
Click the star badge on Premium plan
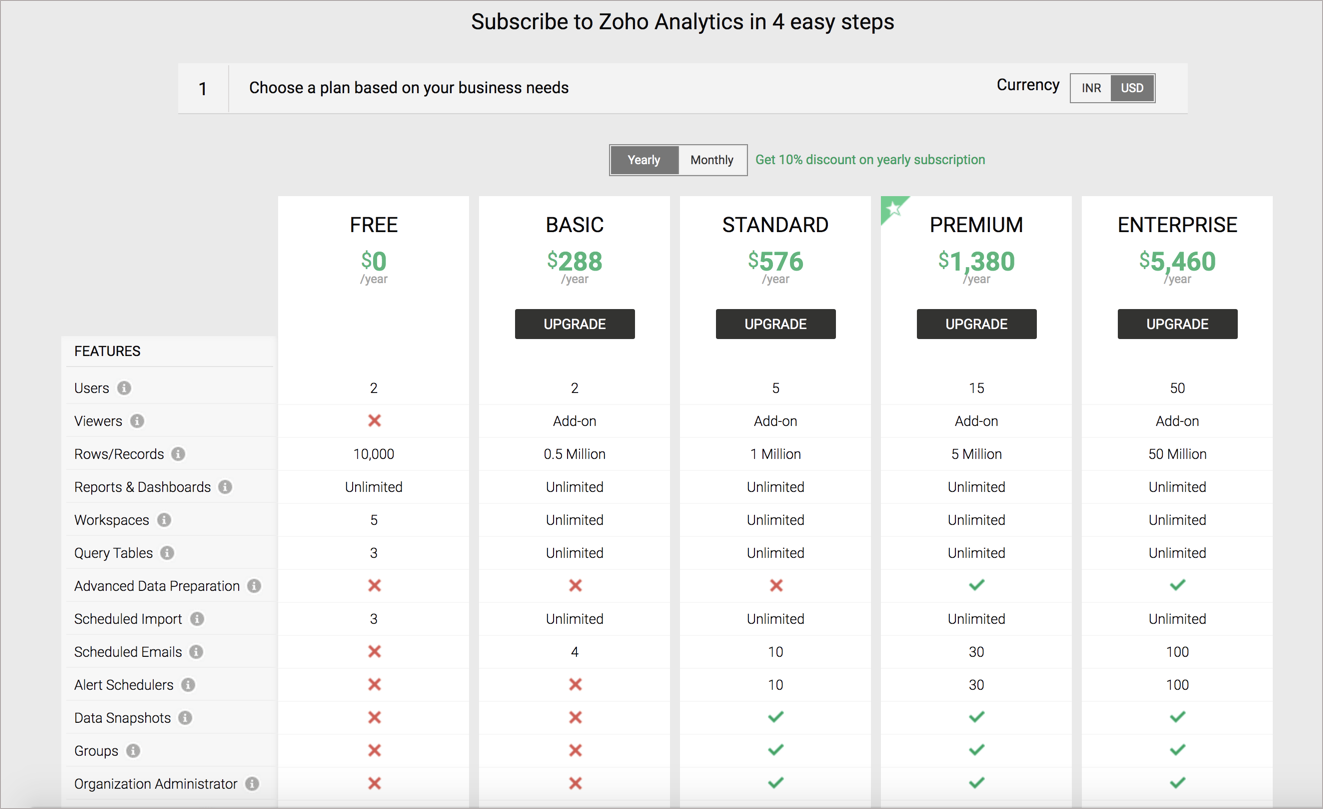point(893,206)
